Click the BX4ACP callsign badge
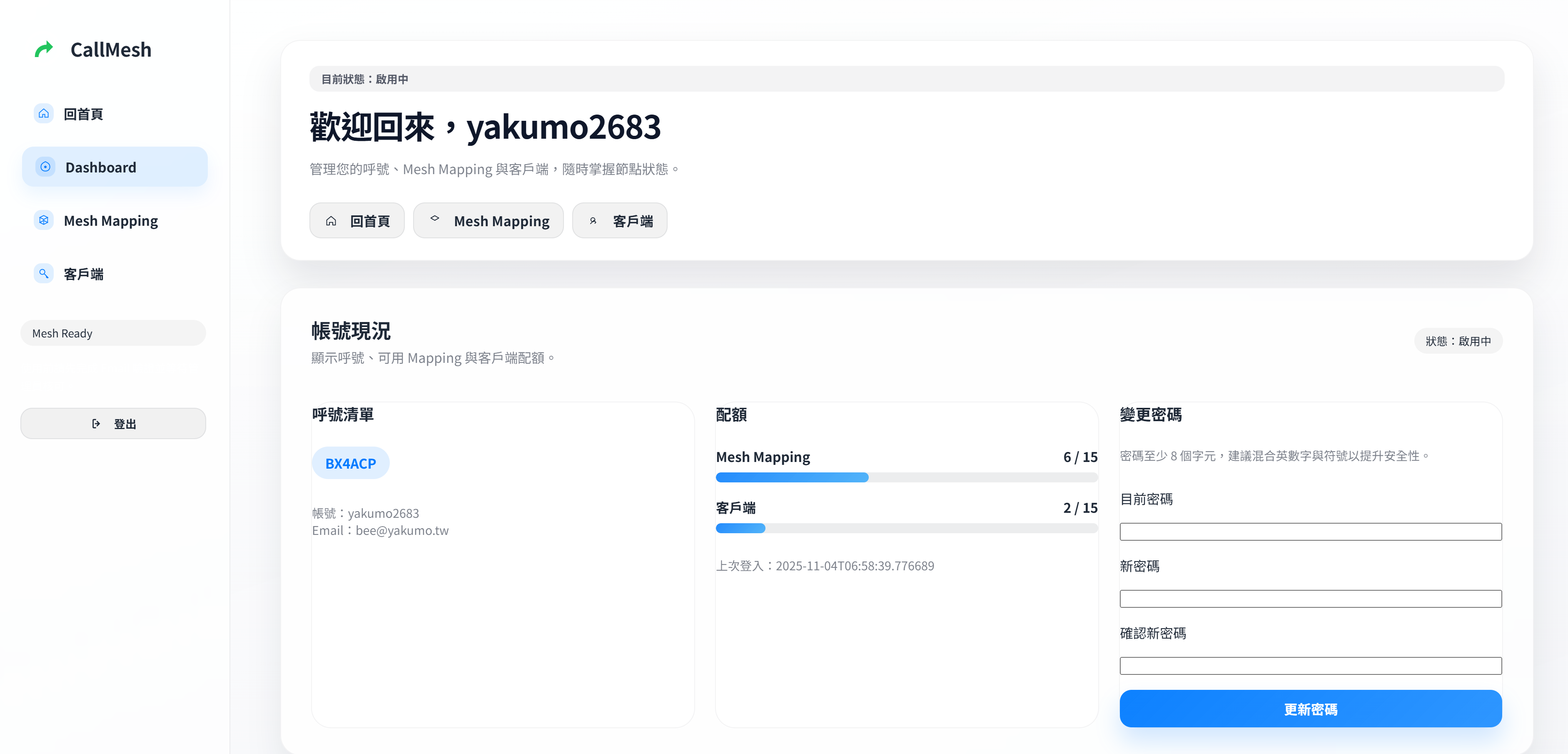1568x754 pixels. (x=351, y=464)
